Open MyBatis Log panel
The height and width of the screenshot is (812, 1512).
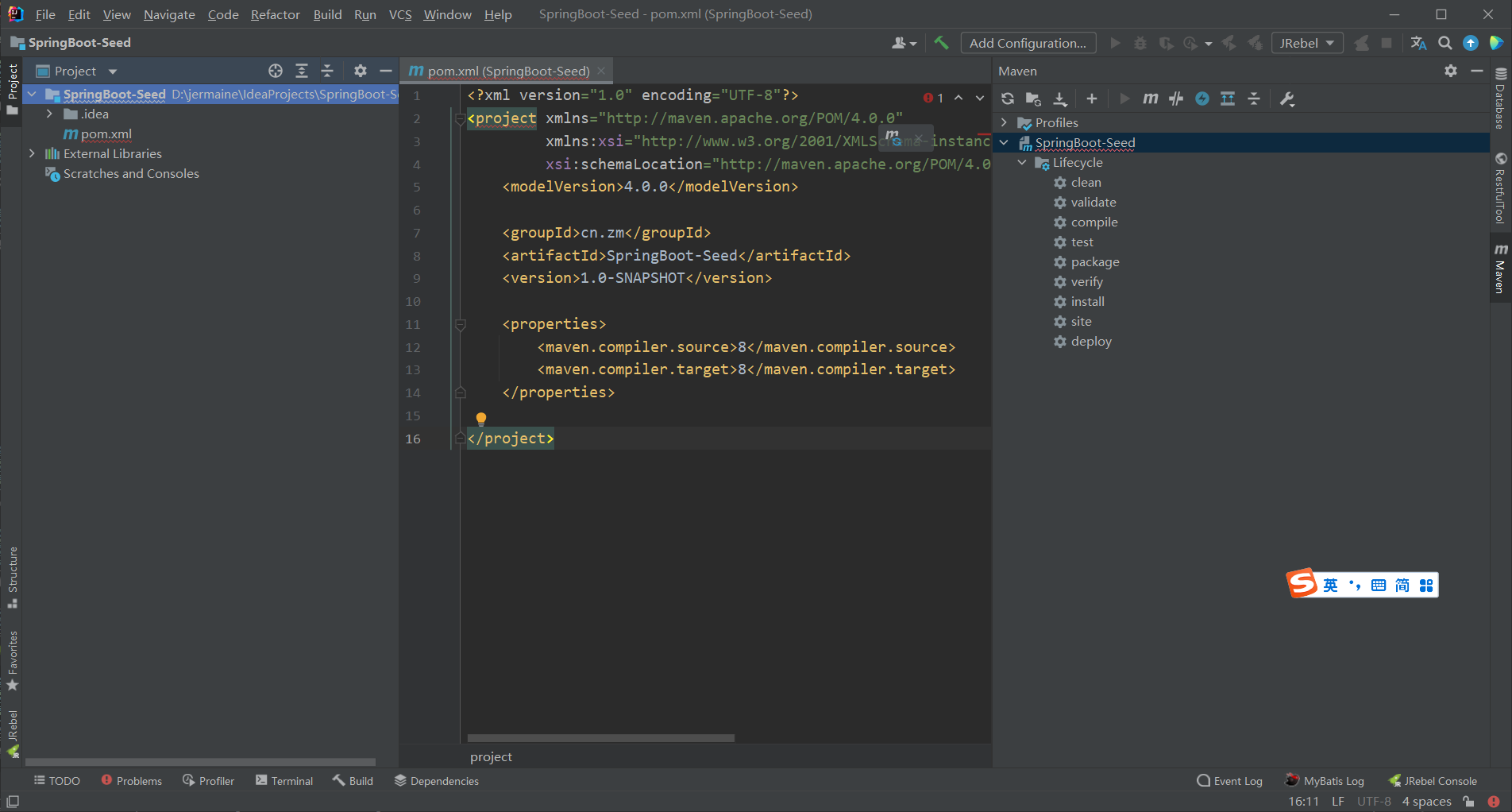pyautogui.click(x=1325, y=781)
